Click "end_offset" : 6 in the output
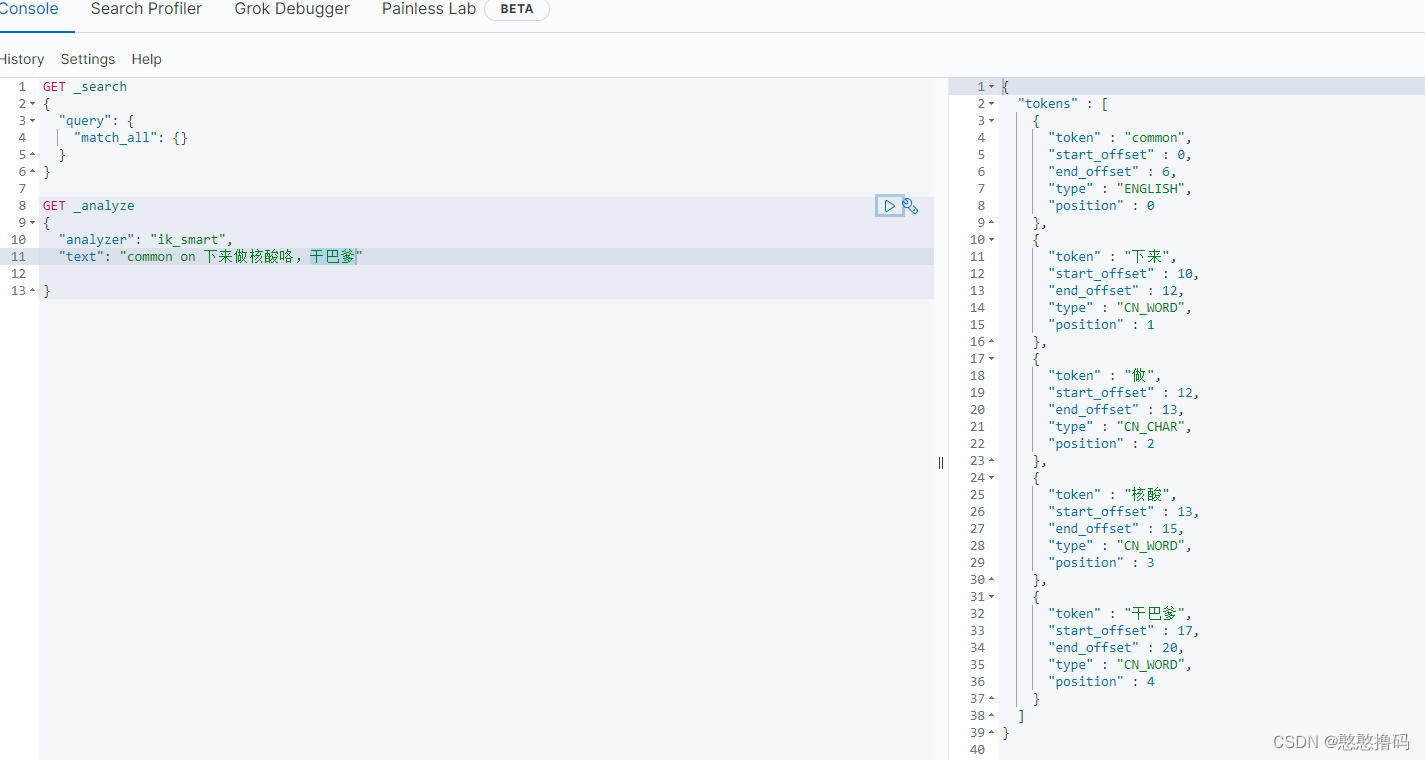The width and height of the screenshot is (1425, 760). (1112, 172)
